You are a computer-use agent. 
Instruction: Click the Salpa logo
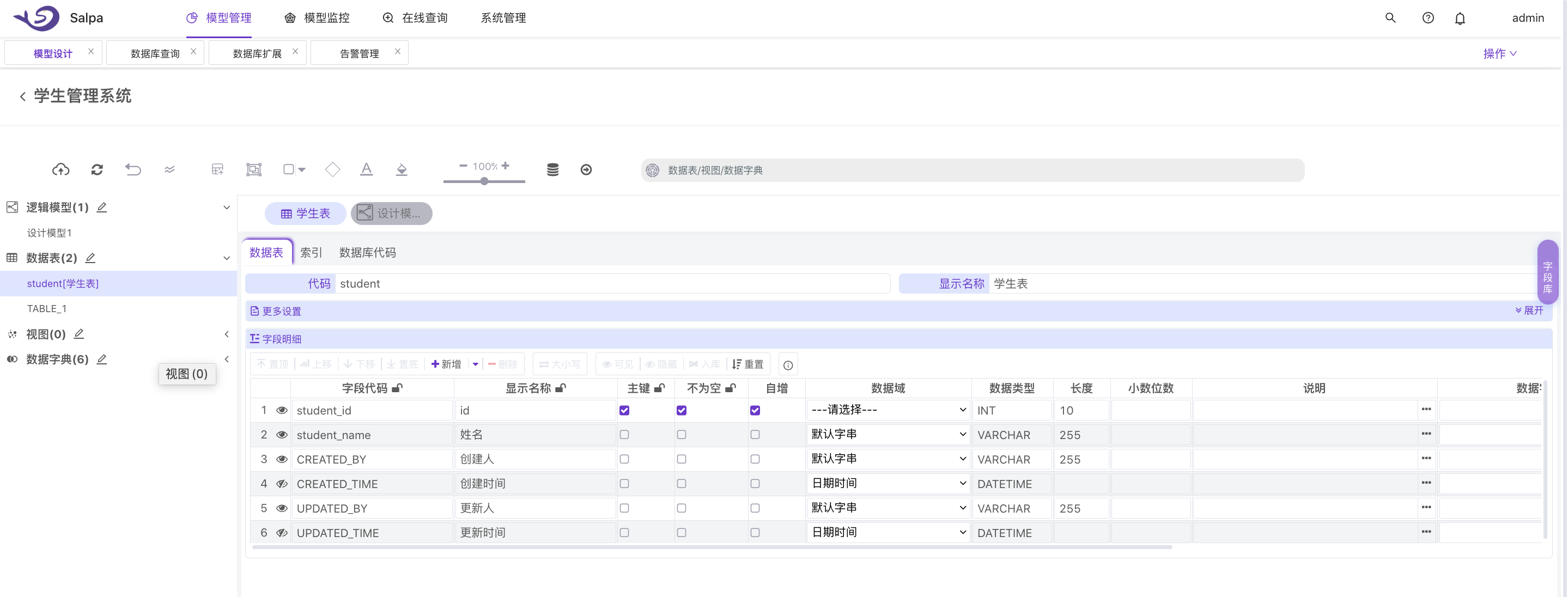(x=37, y=17)
